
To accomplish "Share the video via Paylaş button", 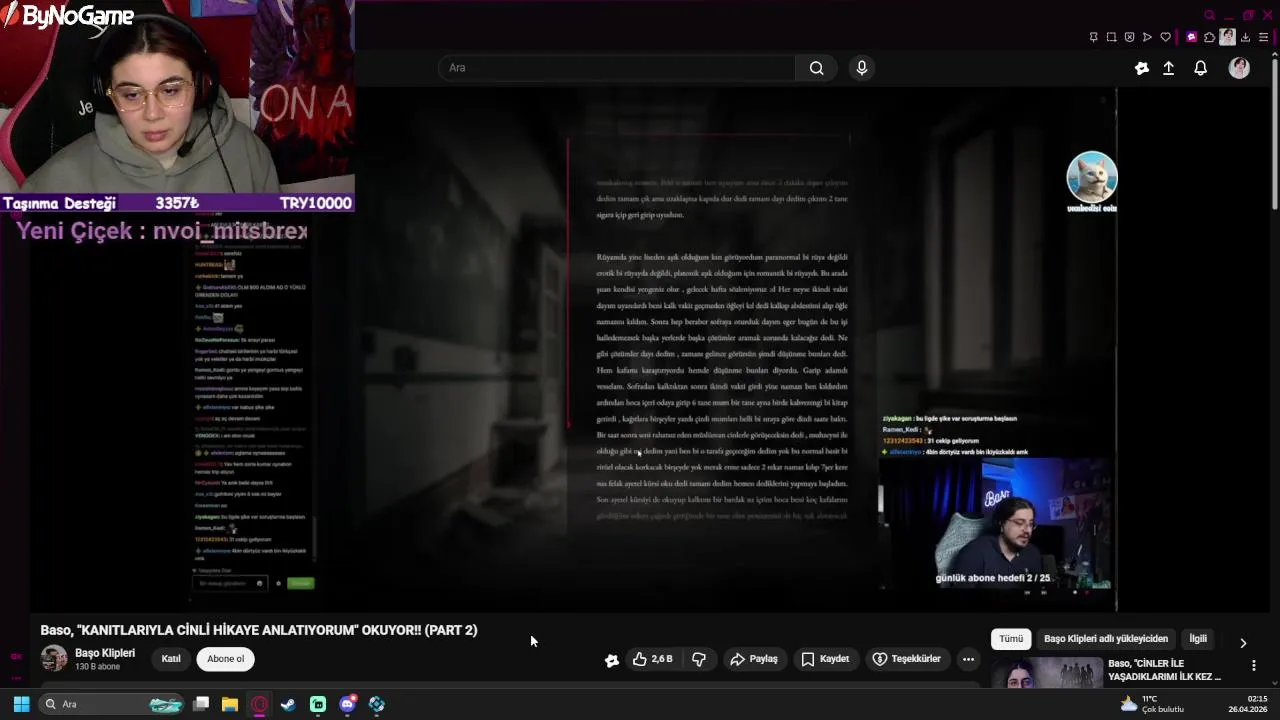I will (754, 659).
